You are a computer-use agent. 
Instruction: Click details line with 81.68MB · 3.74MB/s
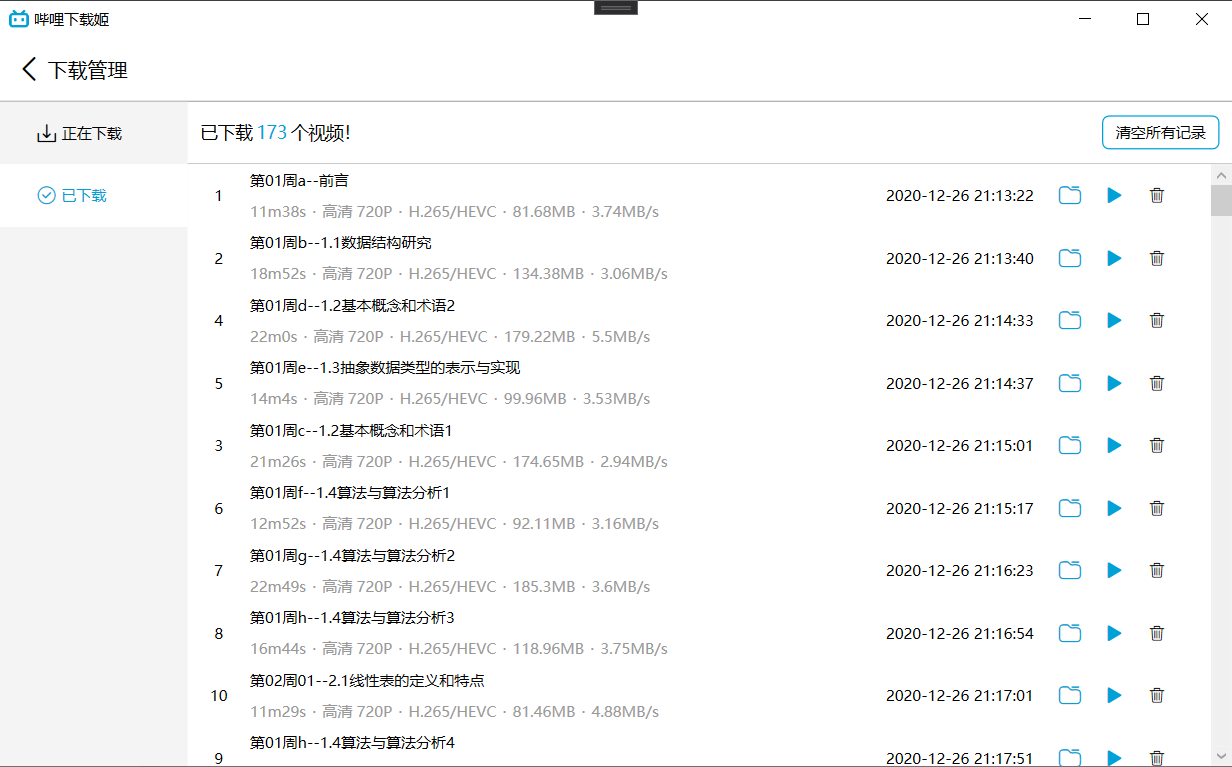pos(454,212)
